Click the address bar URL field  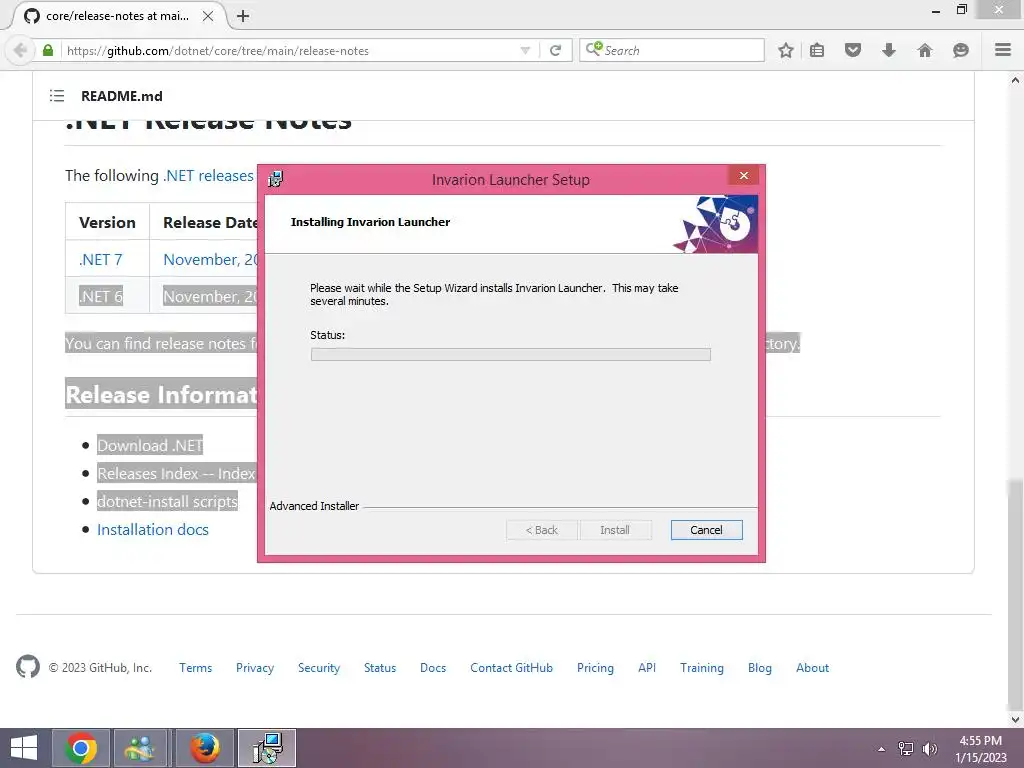(x=291, y=50)
